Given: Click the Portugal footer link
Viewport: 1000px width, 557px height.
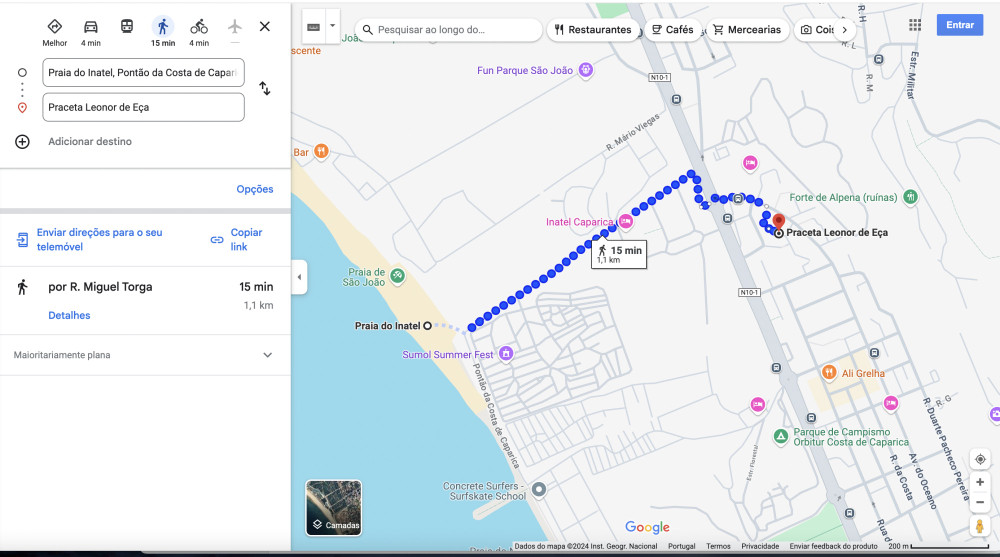Looking at the screenshot, I should pyautogui.click(x=681, y=546).
